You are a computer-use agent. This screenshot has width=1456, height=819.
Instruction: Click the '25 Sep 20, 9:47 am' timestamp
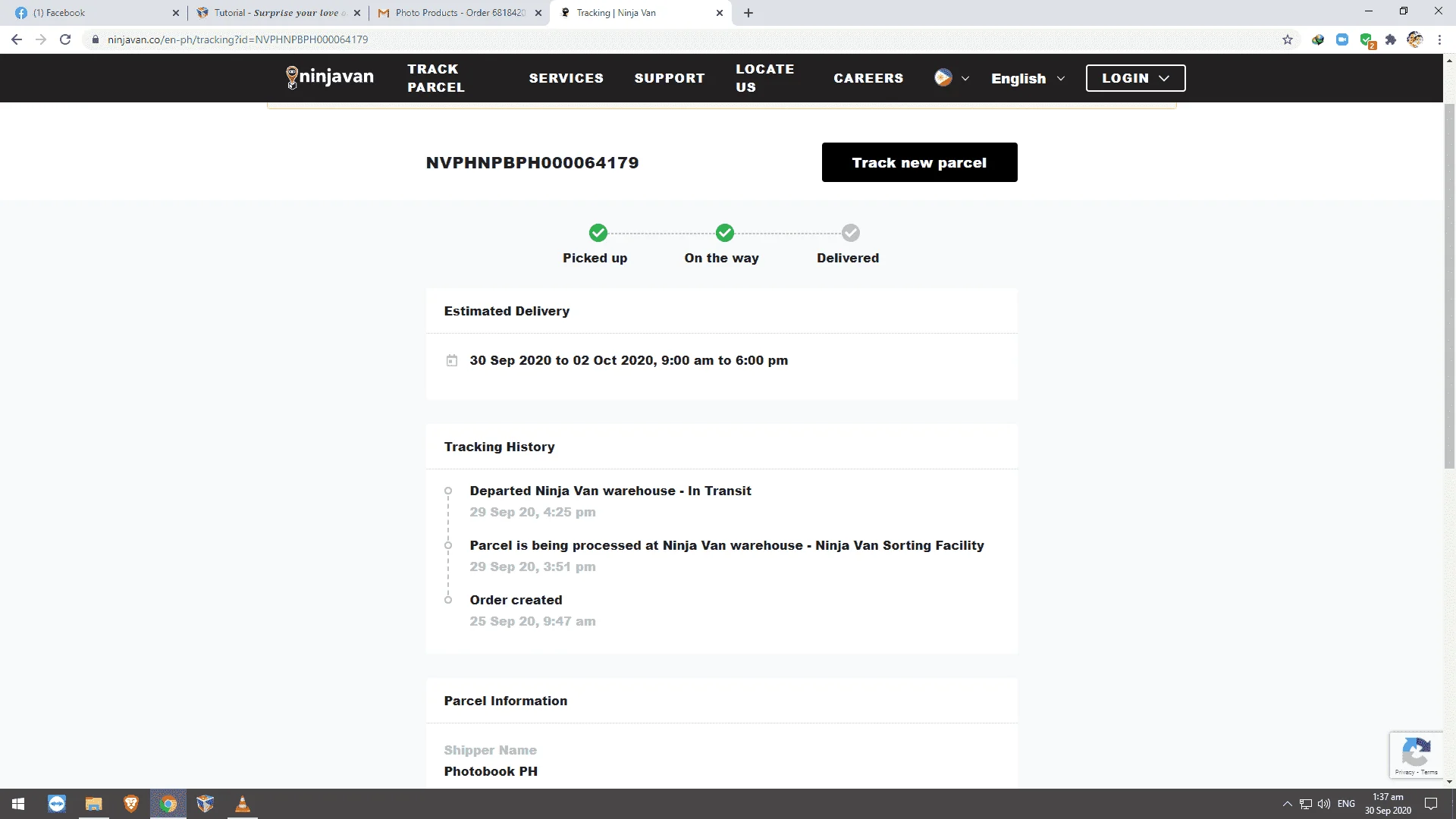[x=532, y=622]
